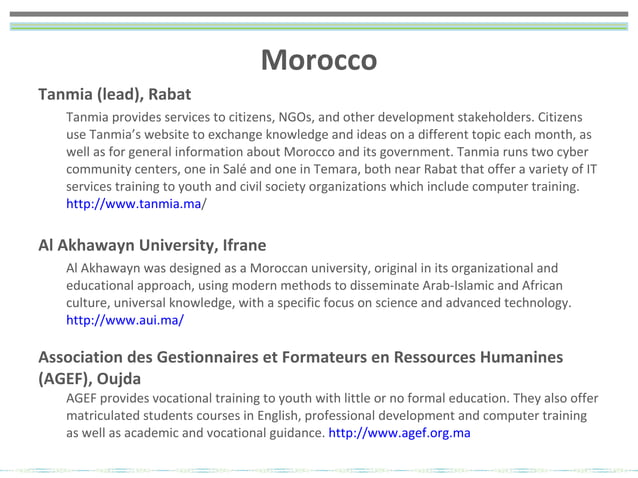Click the matriculated students courses line
The height and width of the screenshot is (478, 638).
[x=327, y=415]
